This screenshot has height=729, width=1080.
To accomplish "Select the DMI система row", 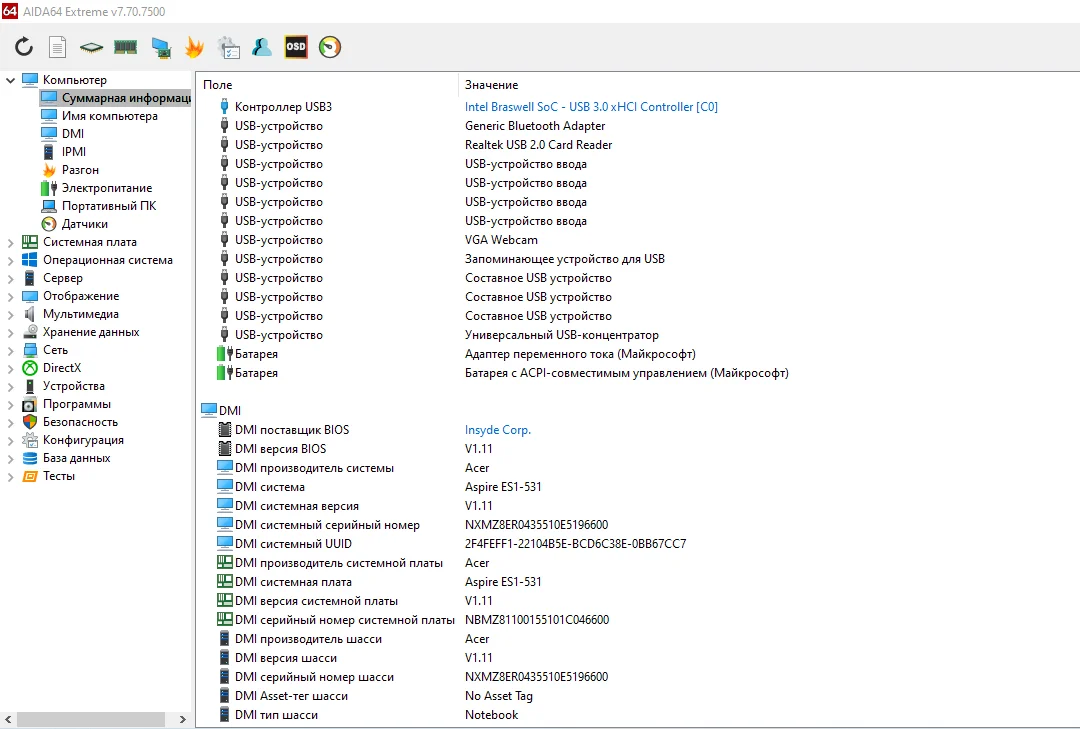I will (638, 487).
